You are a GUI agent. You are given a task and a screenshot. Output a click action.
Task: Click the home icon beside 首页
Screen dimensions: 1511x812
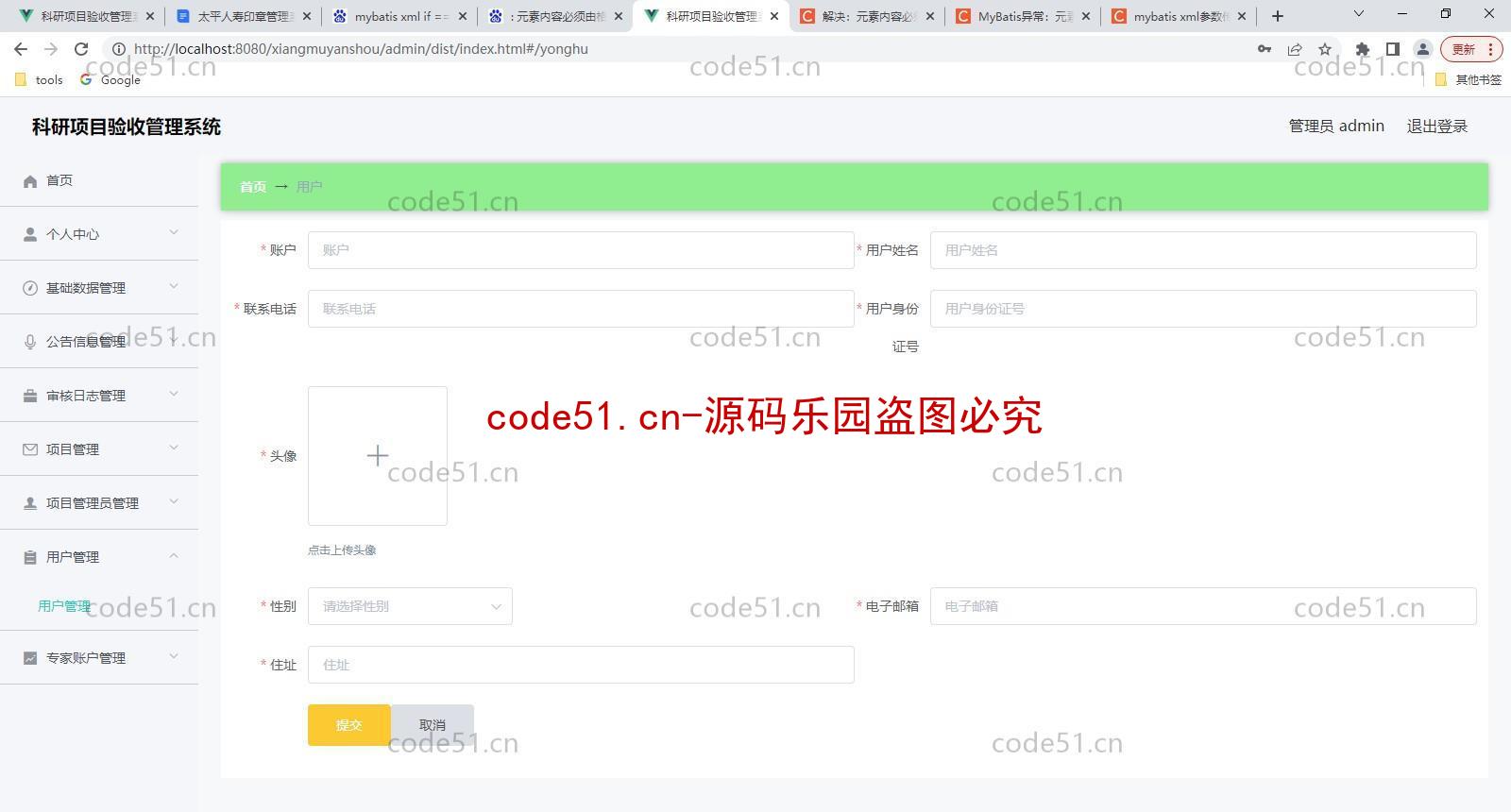click(30, 181)
